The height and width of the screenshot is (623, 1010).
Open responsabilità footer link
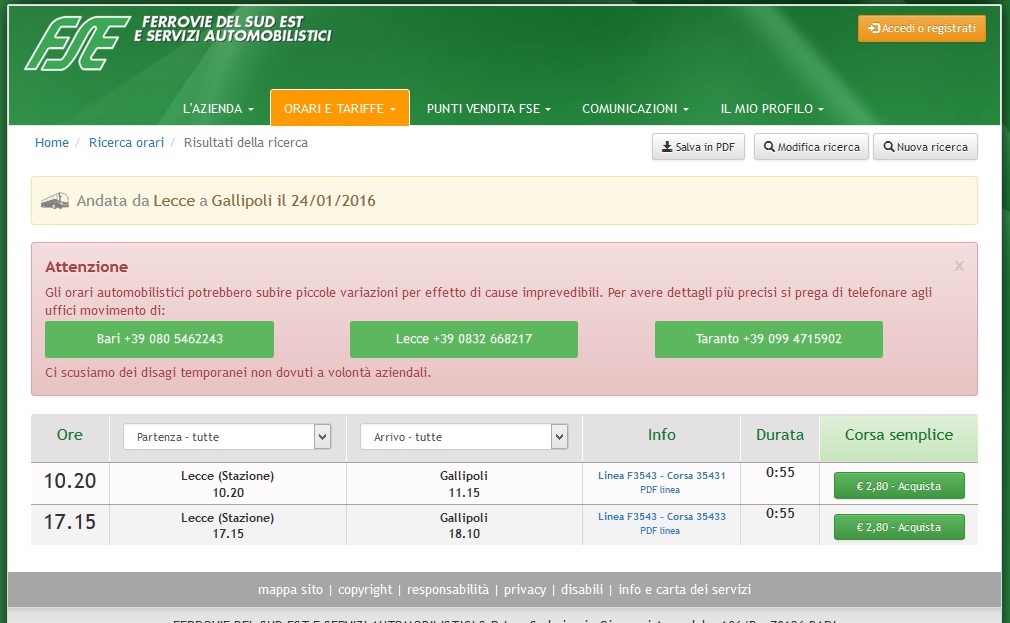[x=448, y=589]
